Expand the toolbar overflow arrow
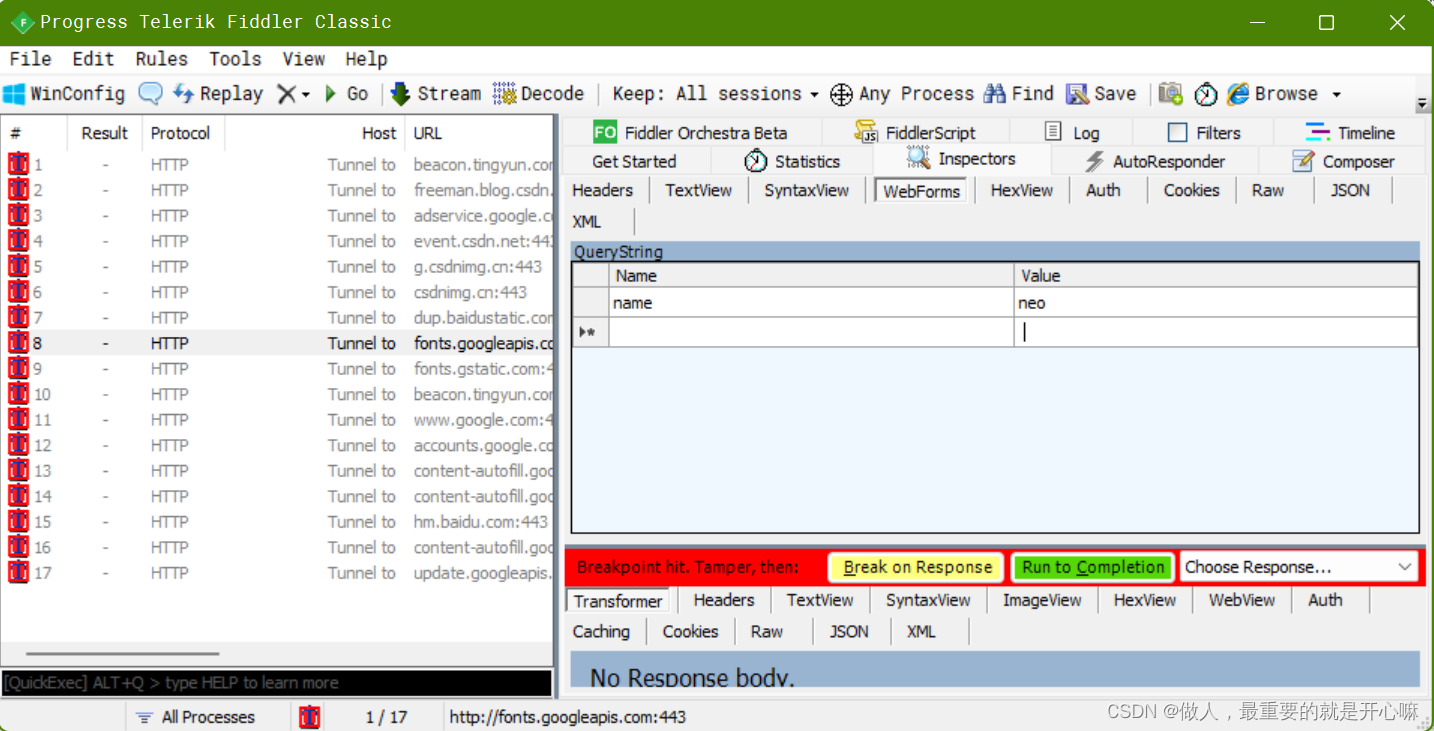Screen dimensions: 1434x731 click(1422, 105)
